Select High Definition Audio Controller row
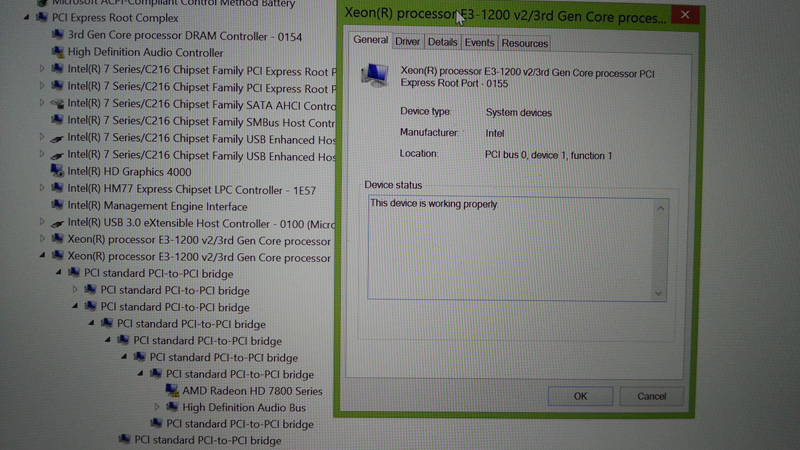The image size is (800, 450). tap(145, 52)
